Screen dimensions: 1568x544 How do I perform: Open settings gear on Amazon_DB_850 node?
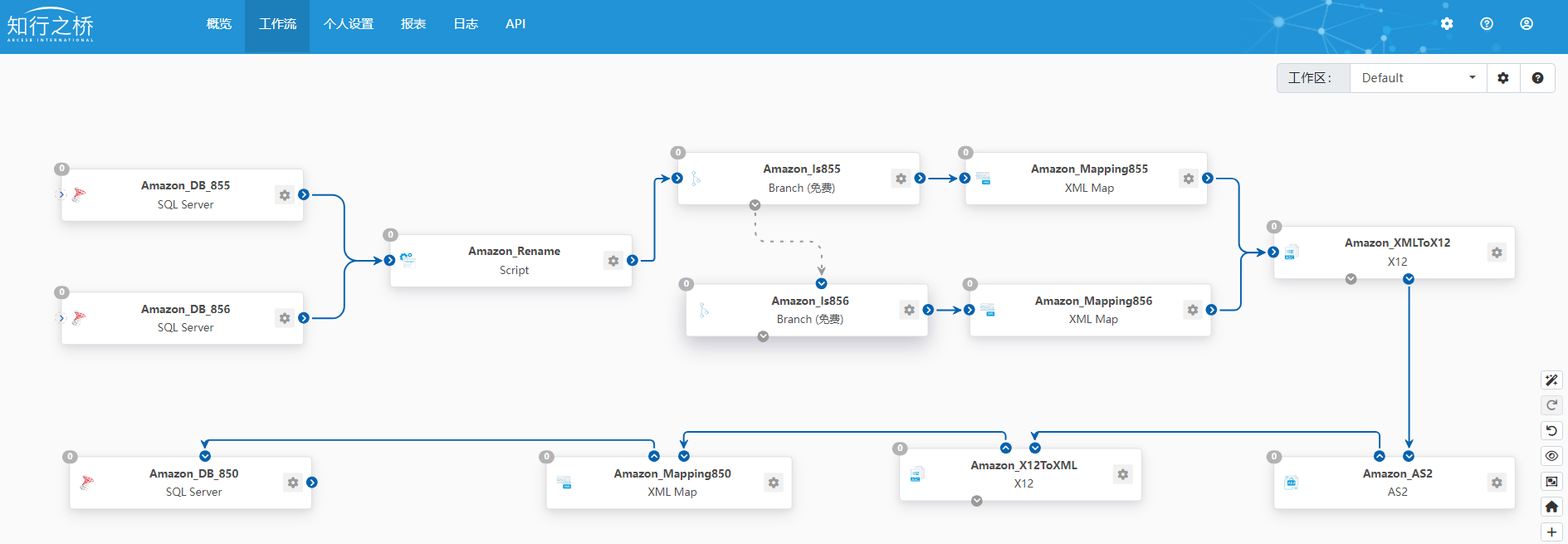[x=293, y=483]
